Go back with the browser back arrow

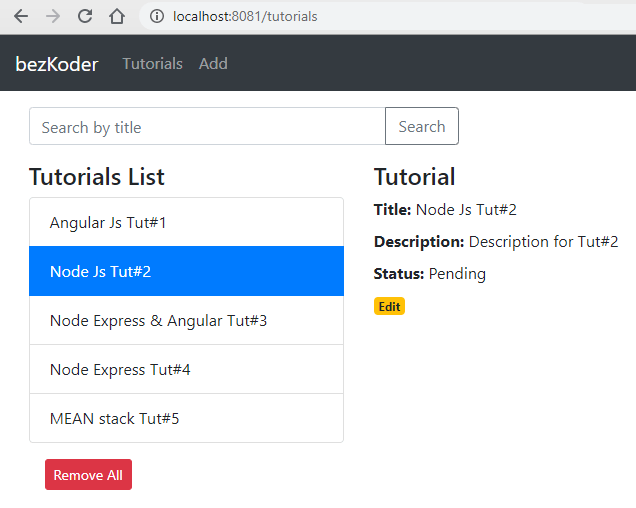[21, 17]
